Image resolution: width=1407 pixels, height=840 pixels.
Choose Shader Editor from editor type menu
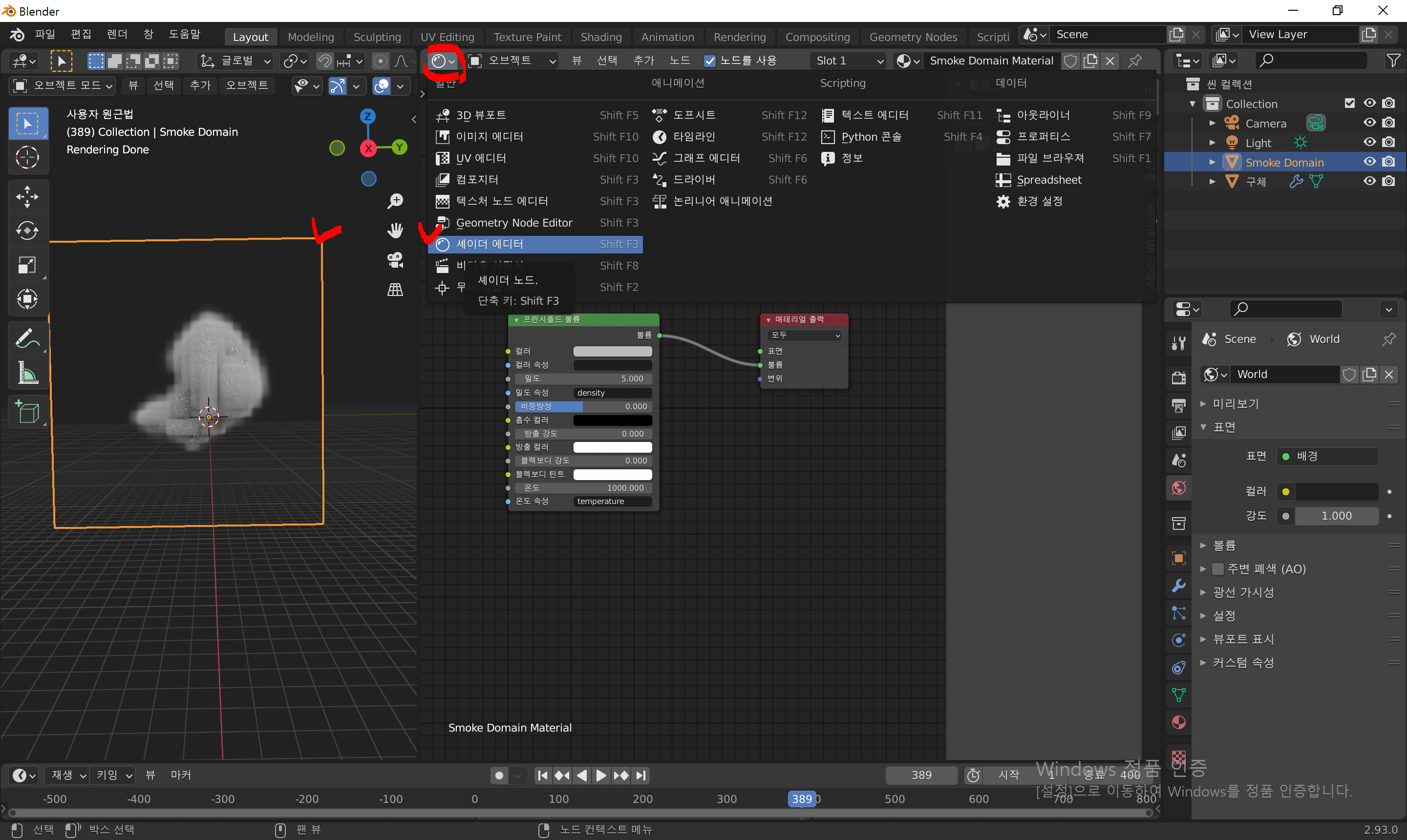[535, 244]
